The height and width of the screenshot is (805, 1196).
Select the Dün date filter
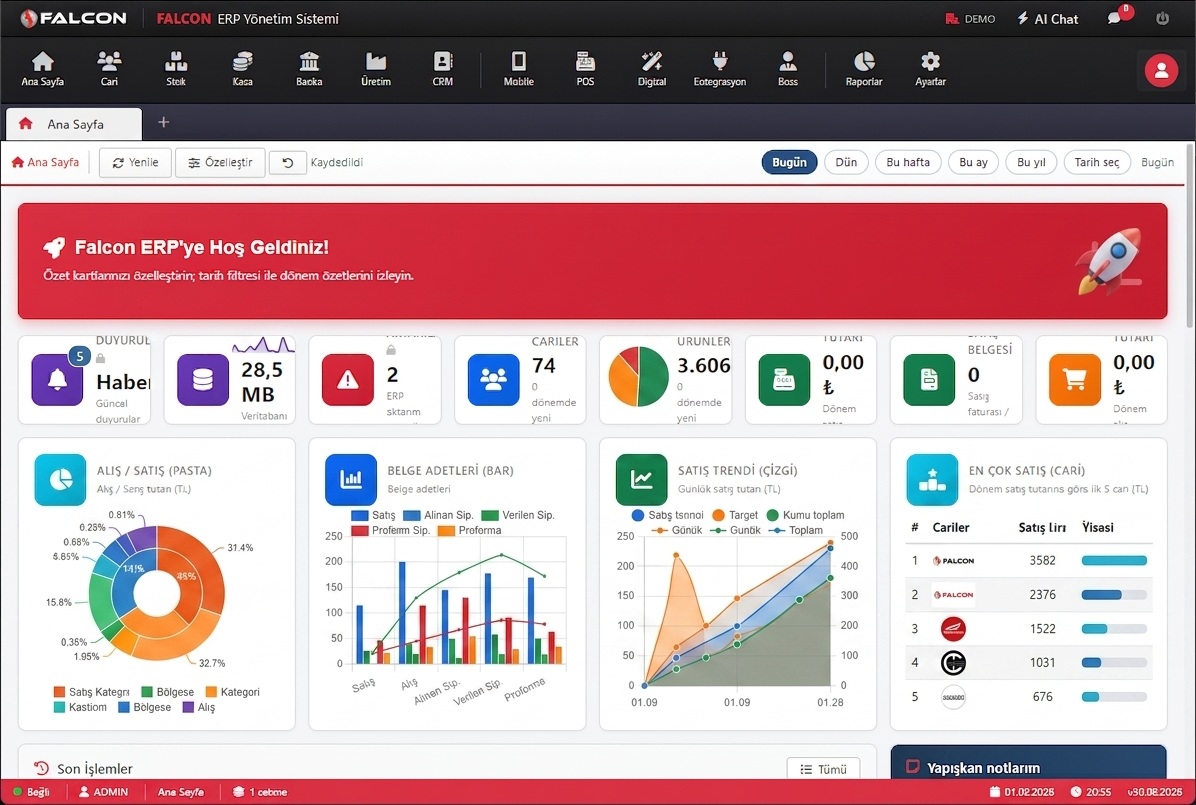[846, 162]
